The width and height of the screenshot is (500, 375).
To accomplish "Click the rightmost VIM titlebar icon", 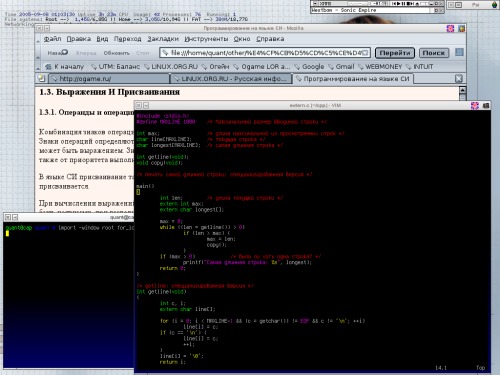I will (486, 105).
